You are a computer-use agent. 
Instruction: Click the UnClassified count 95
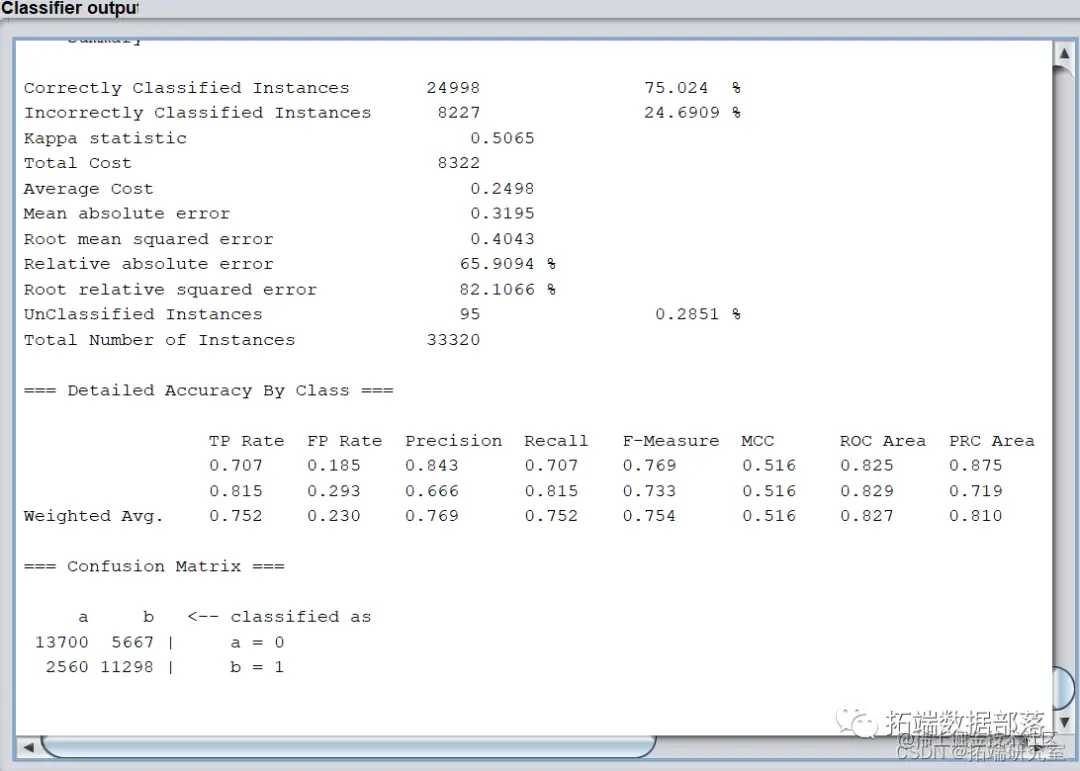470,314
